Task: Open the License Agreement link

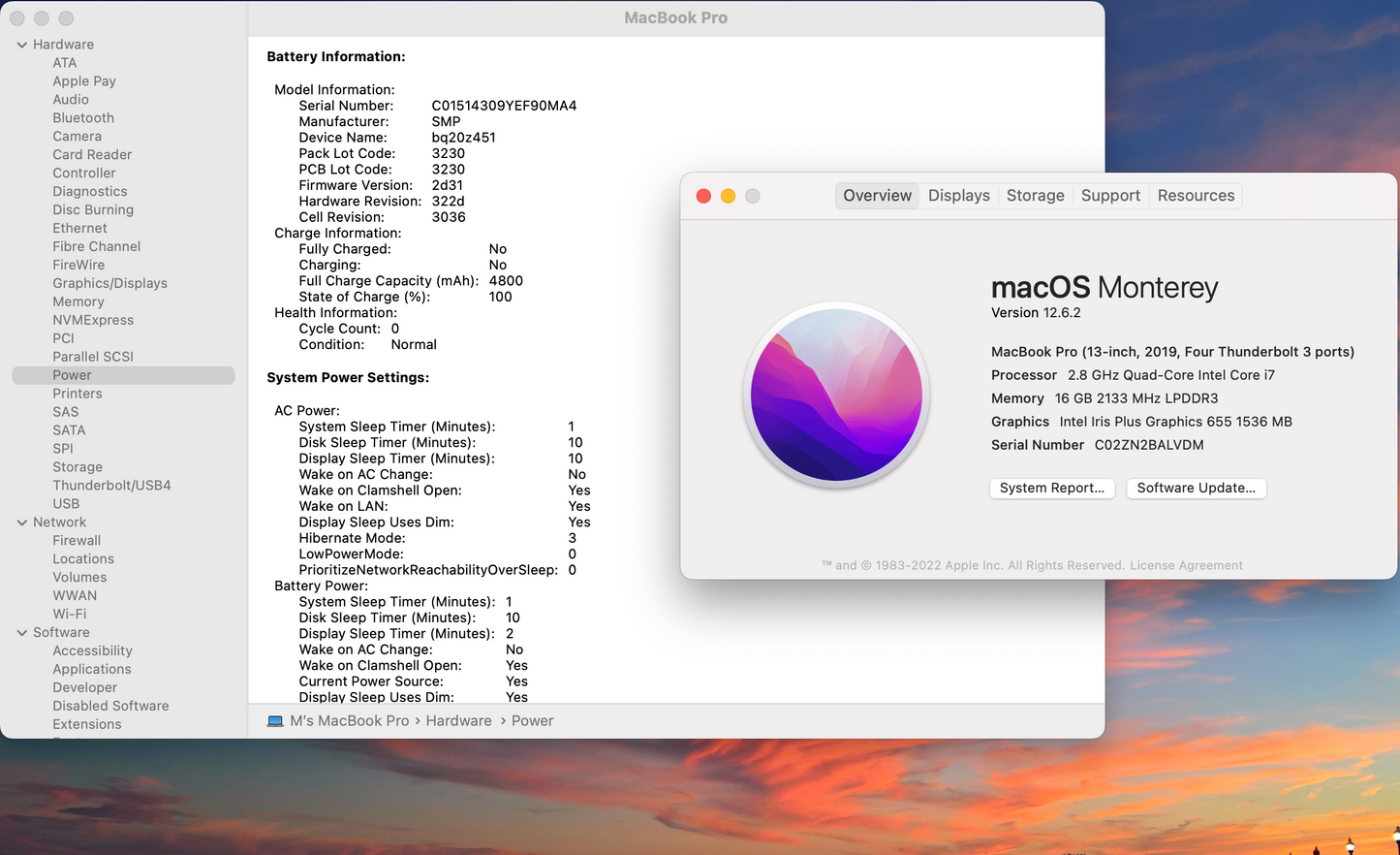Action: point(1186,566)
